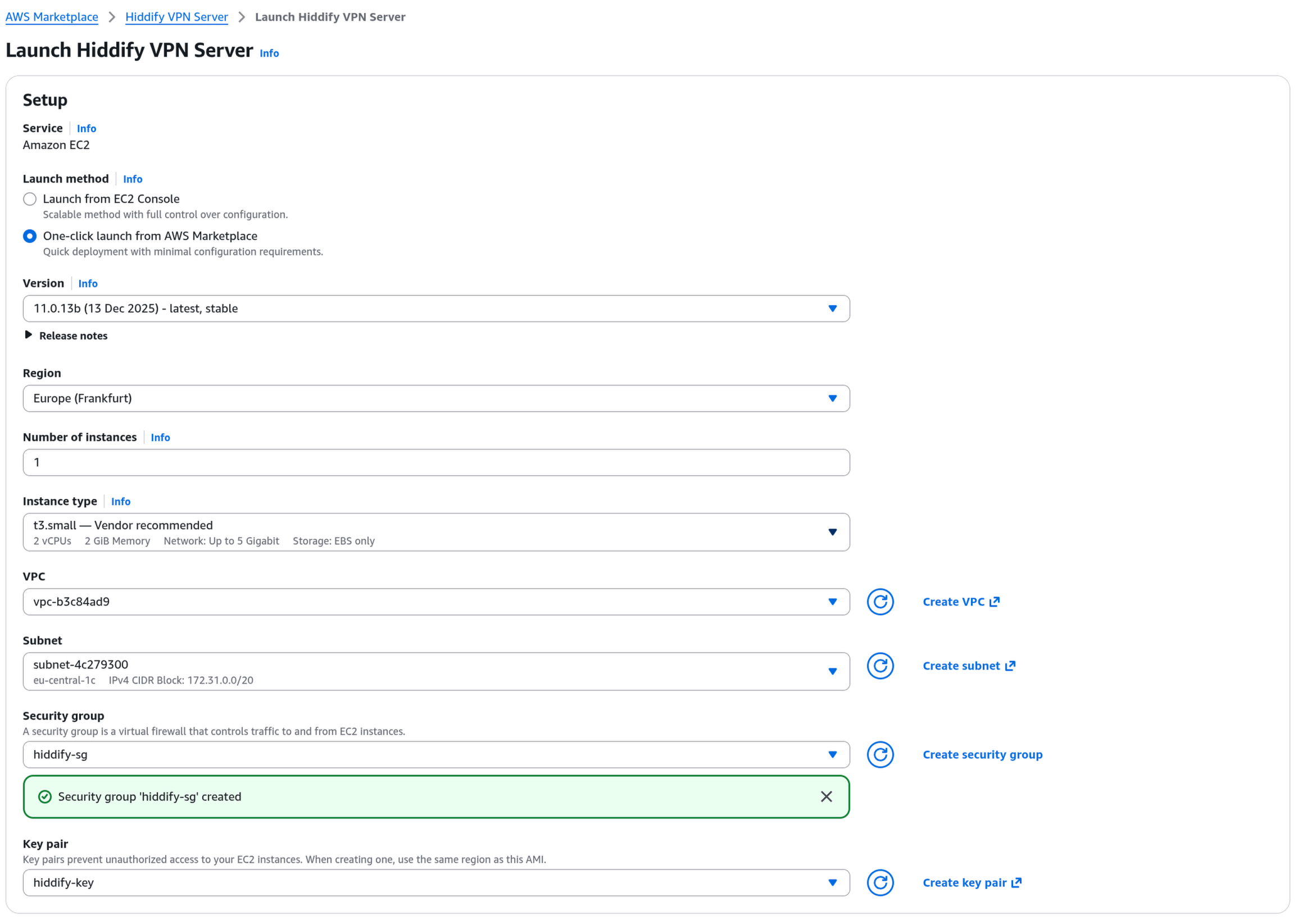Open the Key pair dropdown

(x=833, y=882)
